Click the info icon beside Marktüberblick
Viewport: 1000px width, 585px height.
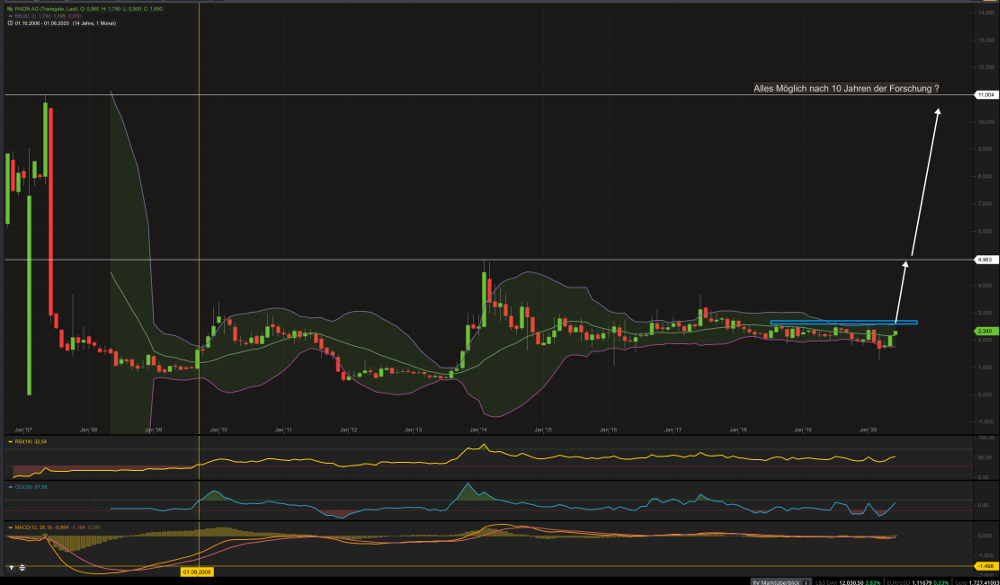tap(805, 582)
